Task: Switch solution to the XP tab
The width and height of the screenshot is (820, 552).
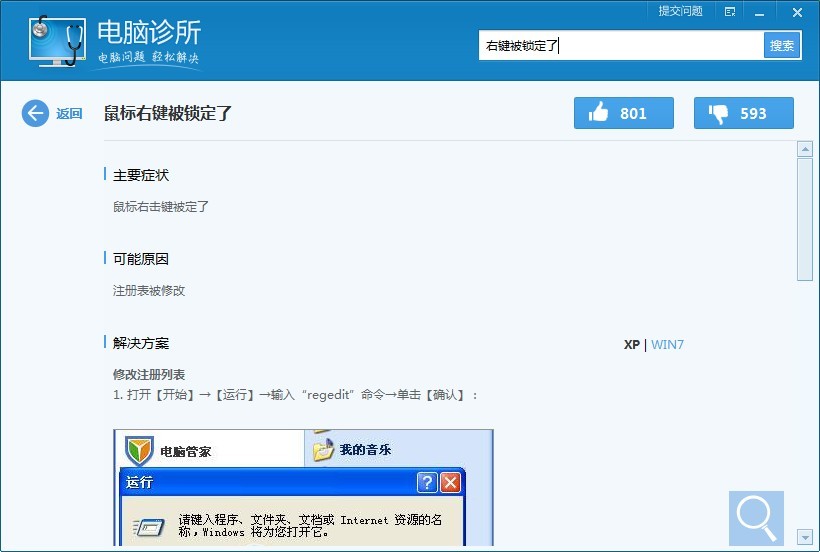Action: (632, 344)
